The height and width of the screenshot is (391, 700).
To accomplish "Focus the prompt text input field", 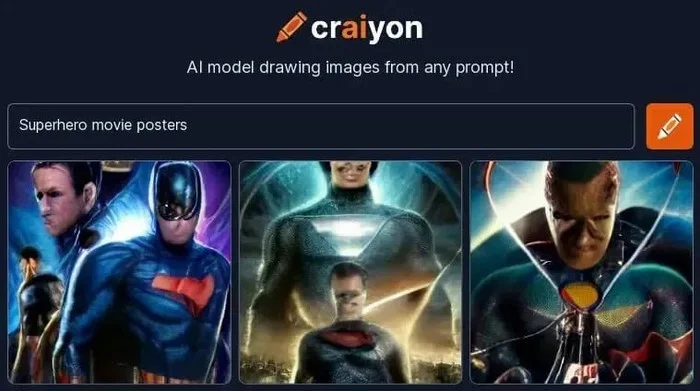I will (321, 126).
